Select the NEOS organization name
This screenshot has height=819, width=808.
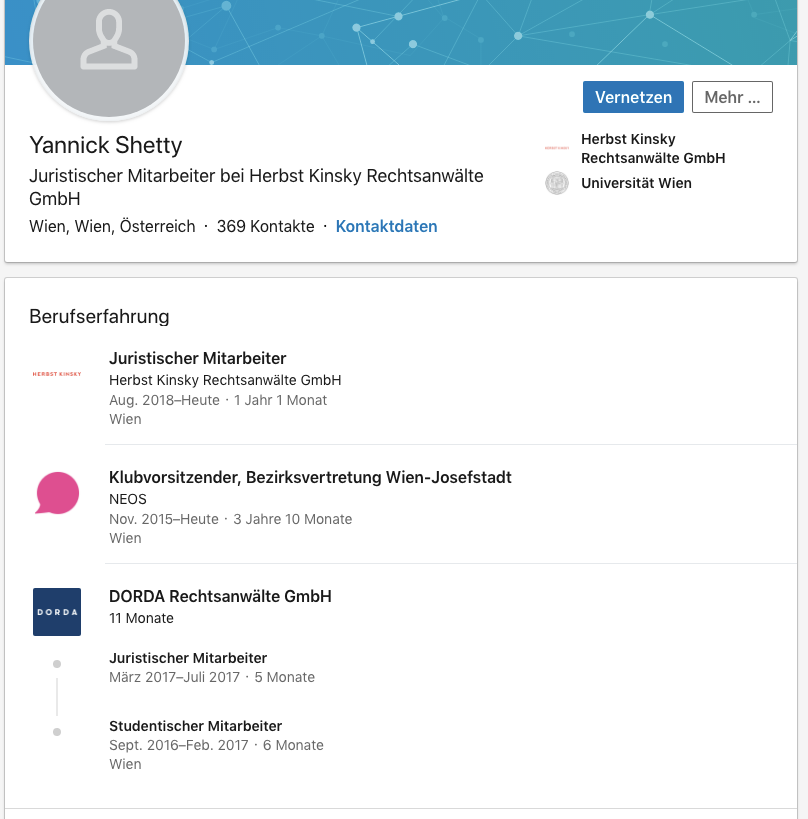tap(128, 499)
